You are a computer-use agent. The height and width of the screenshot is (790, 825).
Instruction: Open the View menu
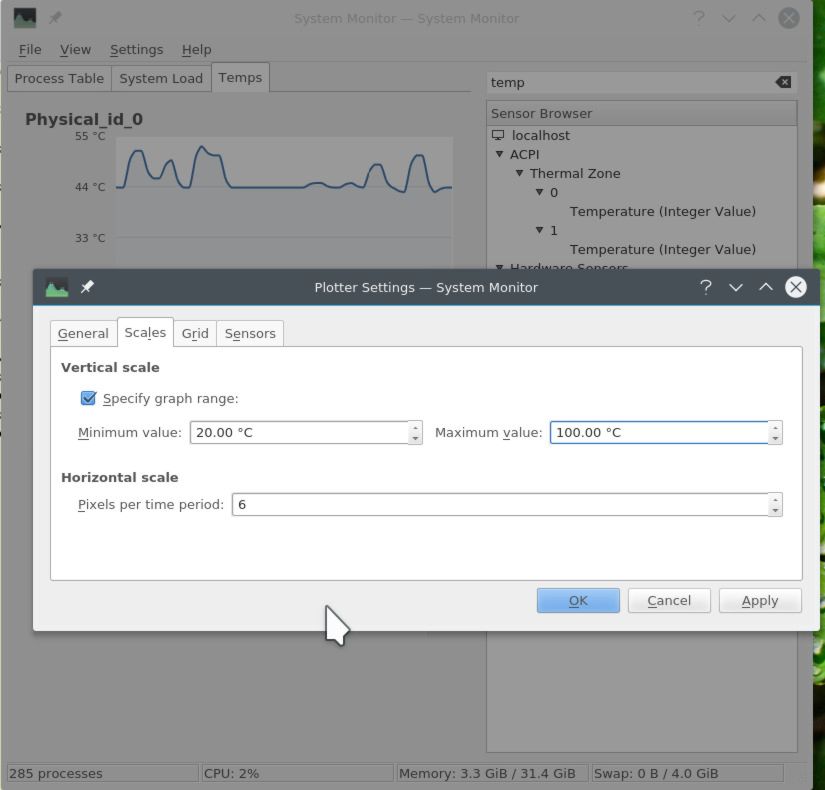75,49
